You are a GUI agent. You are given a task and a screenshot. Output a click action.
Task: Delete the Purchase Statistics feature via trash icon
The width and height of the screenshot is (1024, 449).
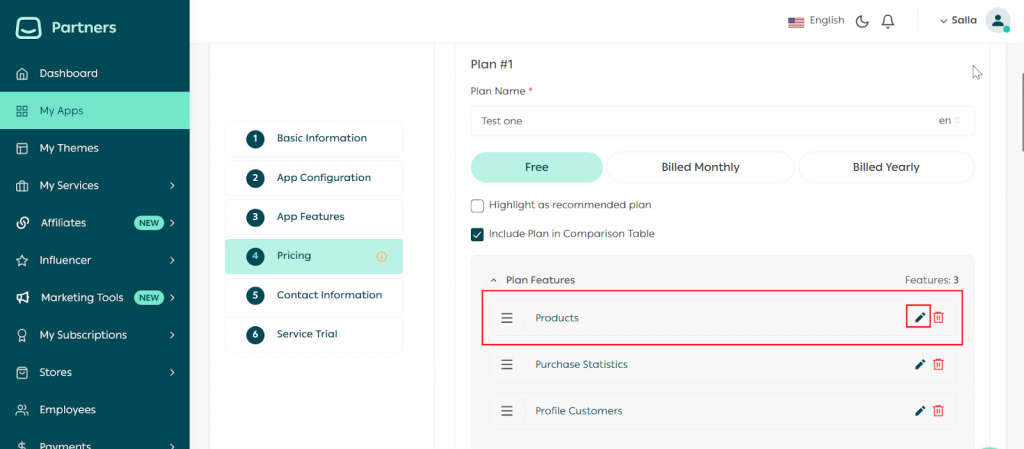point(938,364)
